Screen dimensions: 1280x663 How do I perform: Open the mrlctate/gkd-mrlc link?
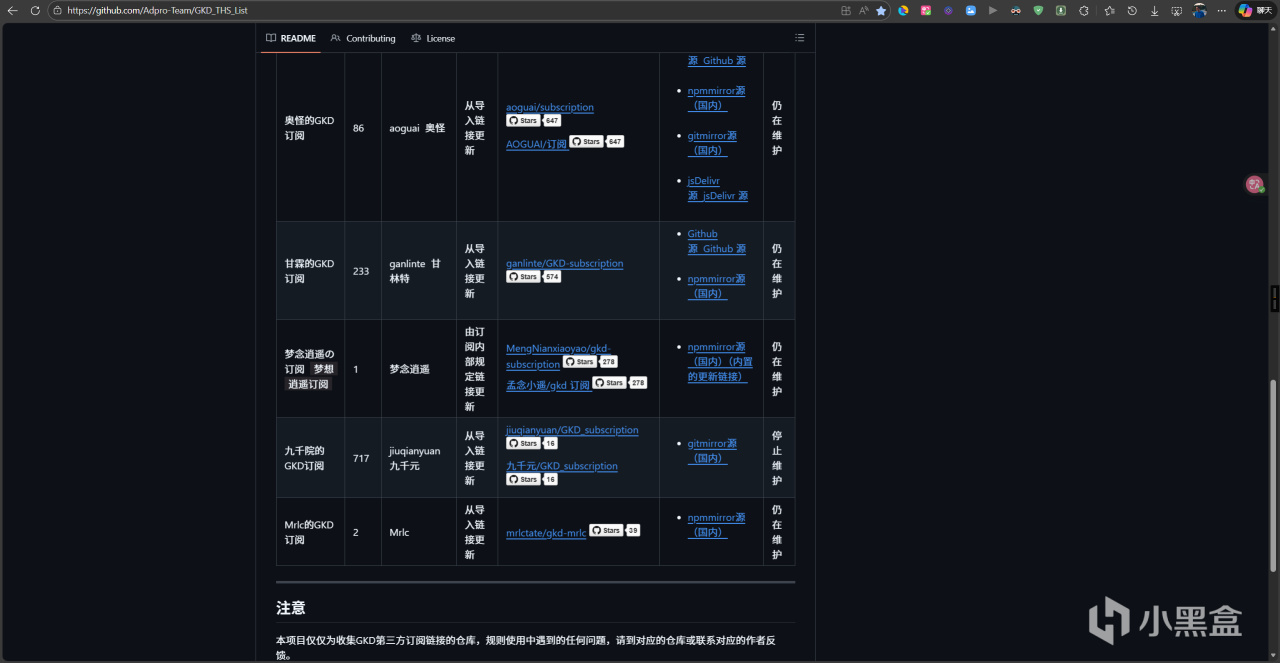click(x=546, y=534)
